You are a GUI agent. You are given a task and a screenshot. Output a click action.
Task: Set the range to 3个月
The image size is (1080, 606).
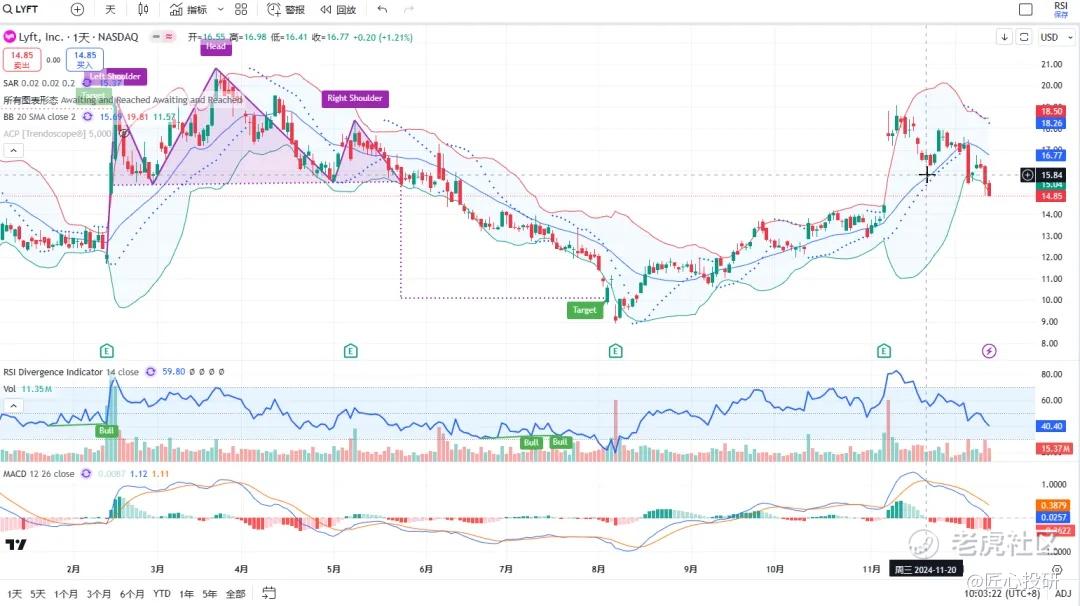pyautogui.click(x=98, y=594)
